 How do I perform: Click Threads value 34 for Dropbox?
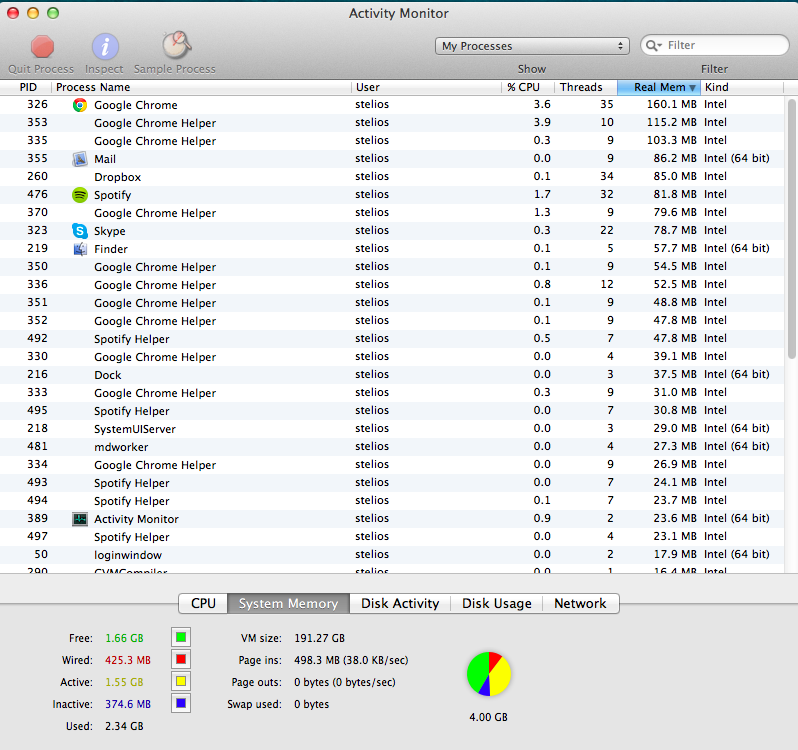607,176
